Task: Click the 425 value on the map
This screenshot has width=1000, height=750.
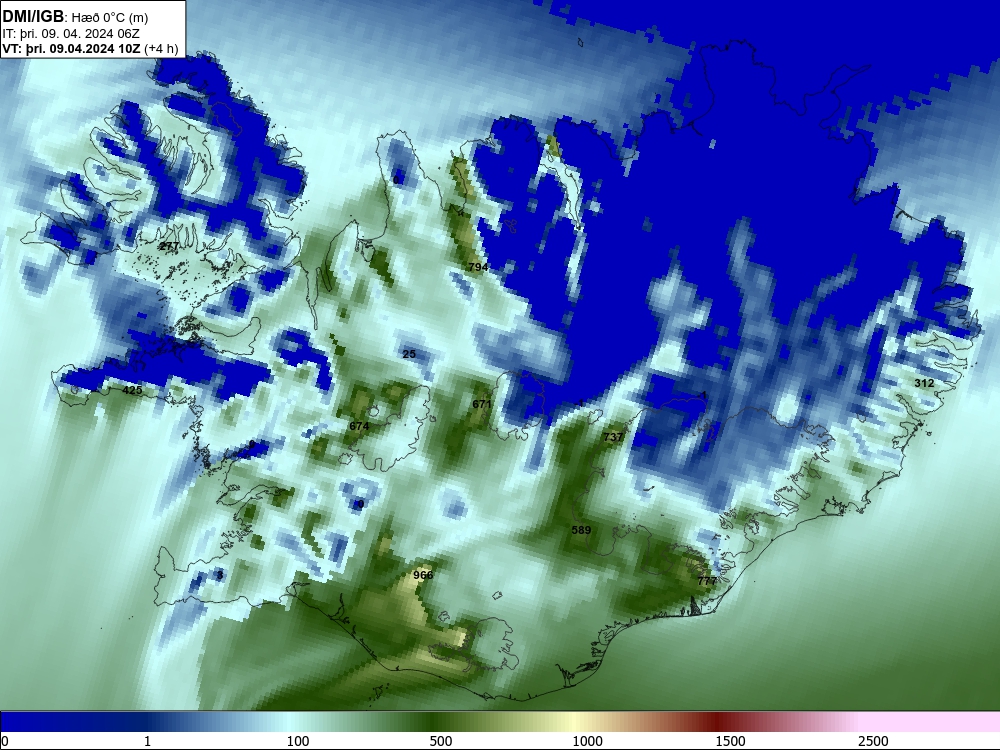Action: (x=132, y=390)
